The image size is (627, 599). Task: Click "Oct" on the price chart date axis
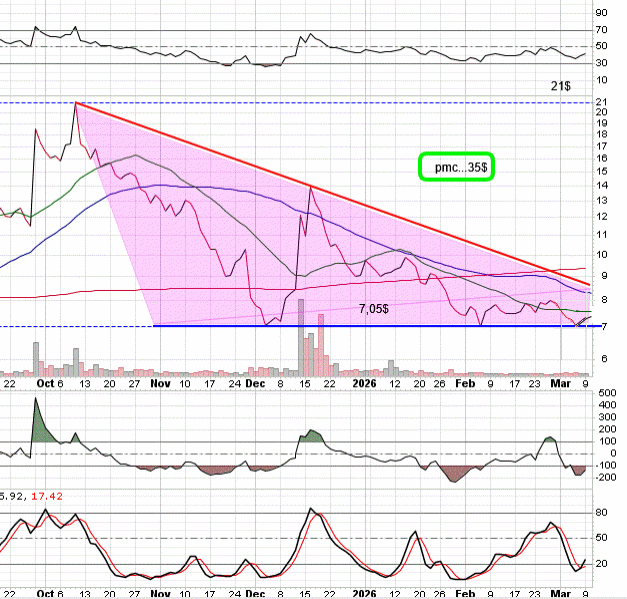pos(46,382)
